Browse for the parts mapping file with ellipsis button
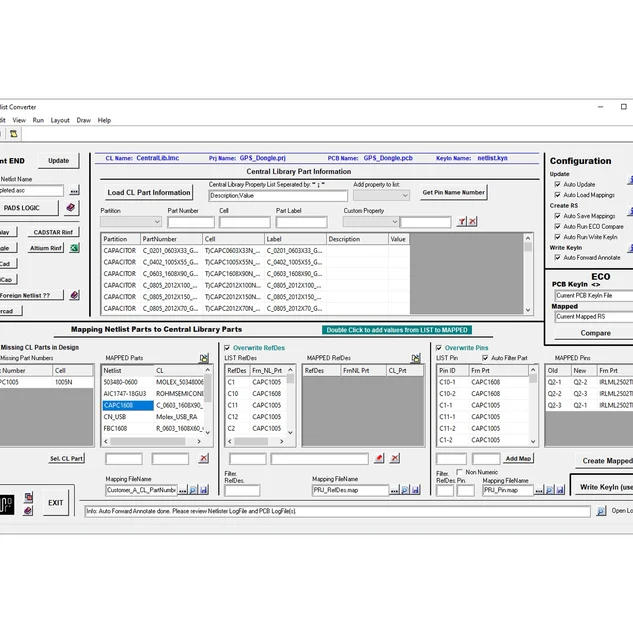Image resolution: width=633 pixels, height=633 pixels. click(x=183, y=490)
